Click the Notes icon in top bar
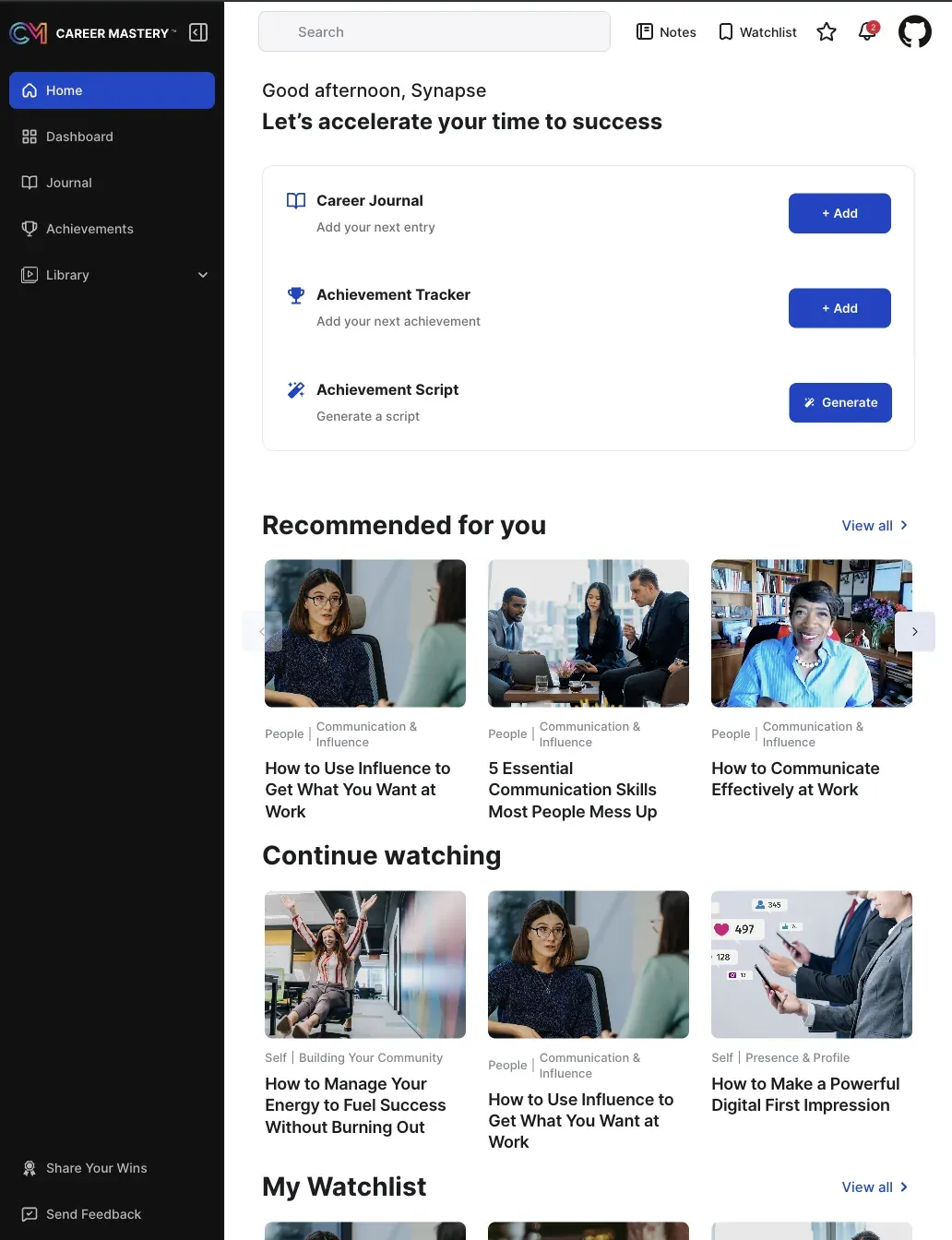 645,32
